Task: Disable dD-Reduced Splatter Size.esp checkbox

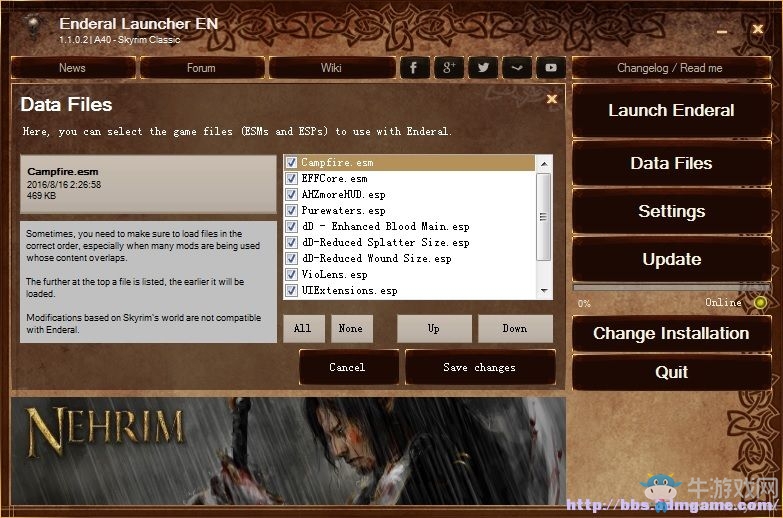Action: point(291,242)
